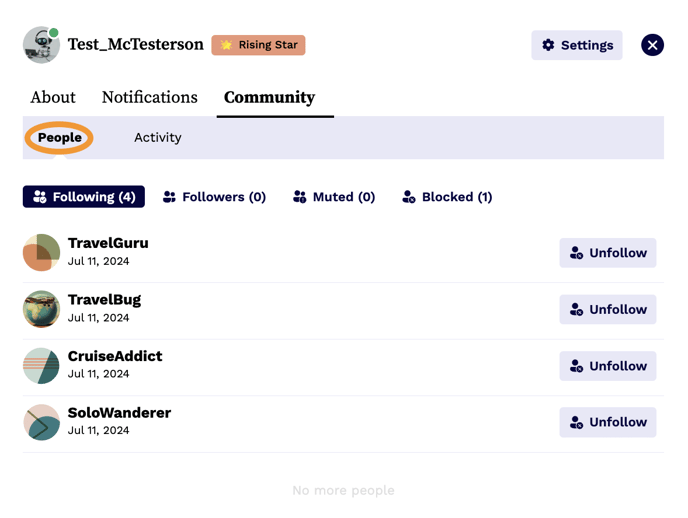Screen dimensions: 688x518
Task: Click the Rising Star badge
Action: click(x=258, y=45)
